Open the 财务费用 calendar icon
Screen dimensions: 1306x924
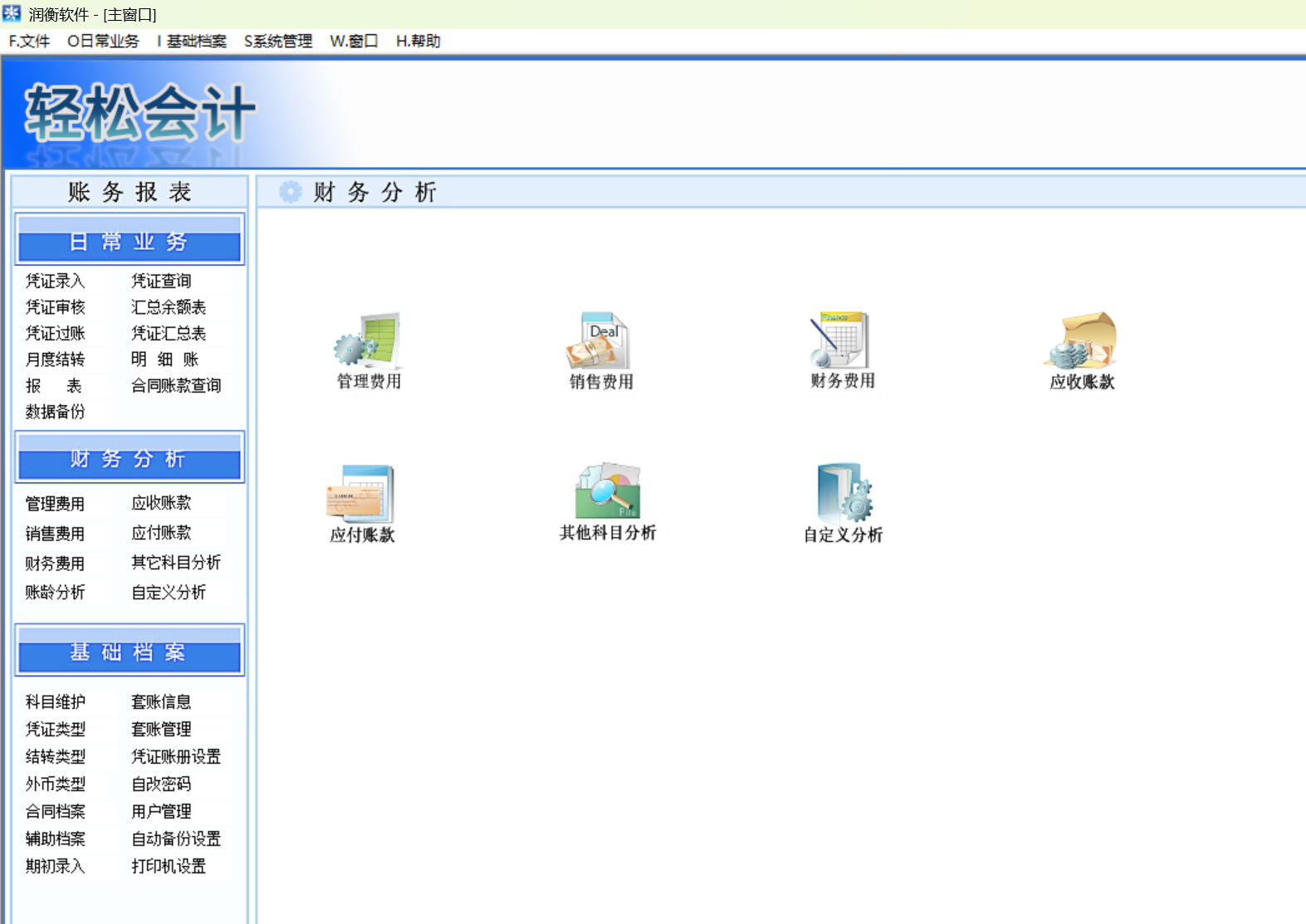coord(839,340)
